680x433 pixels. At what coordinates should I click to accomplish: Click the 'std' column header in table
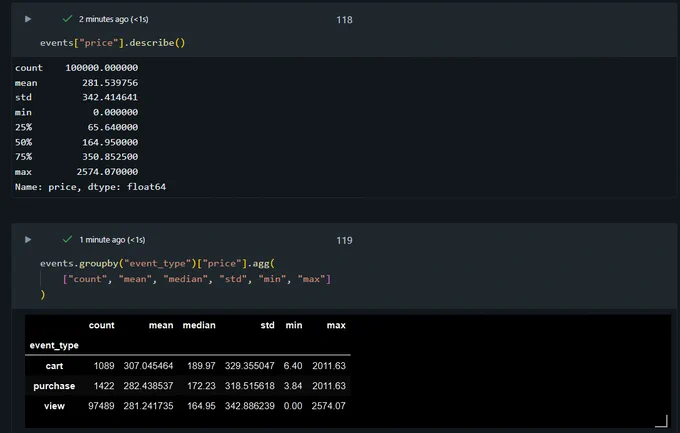(268, 325)
